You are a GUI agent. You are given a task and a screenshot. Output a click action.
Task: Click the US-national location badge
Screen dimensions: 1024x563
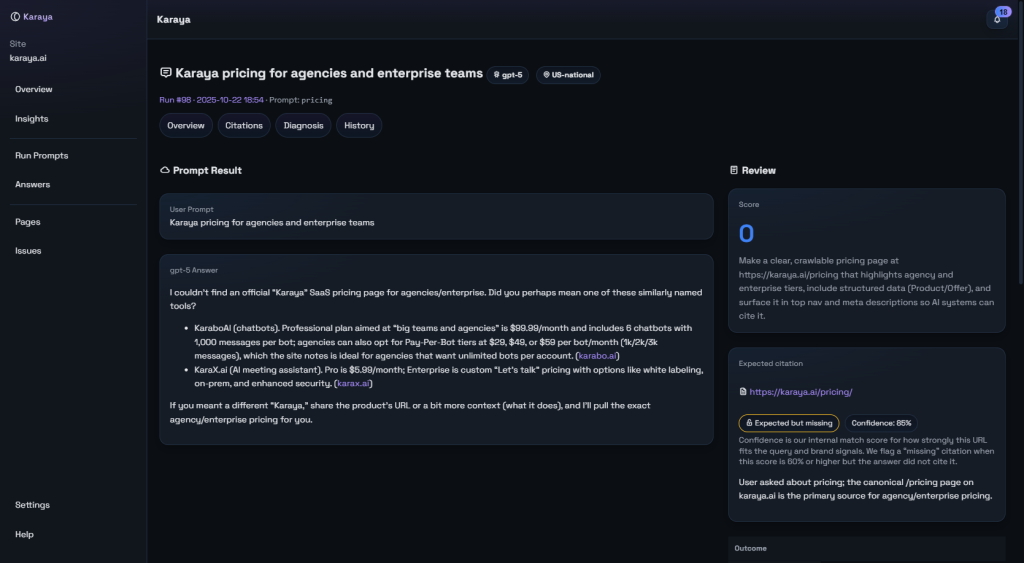(x=568, y=75)
